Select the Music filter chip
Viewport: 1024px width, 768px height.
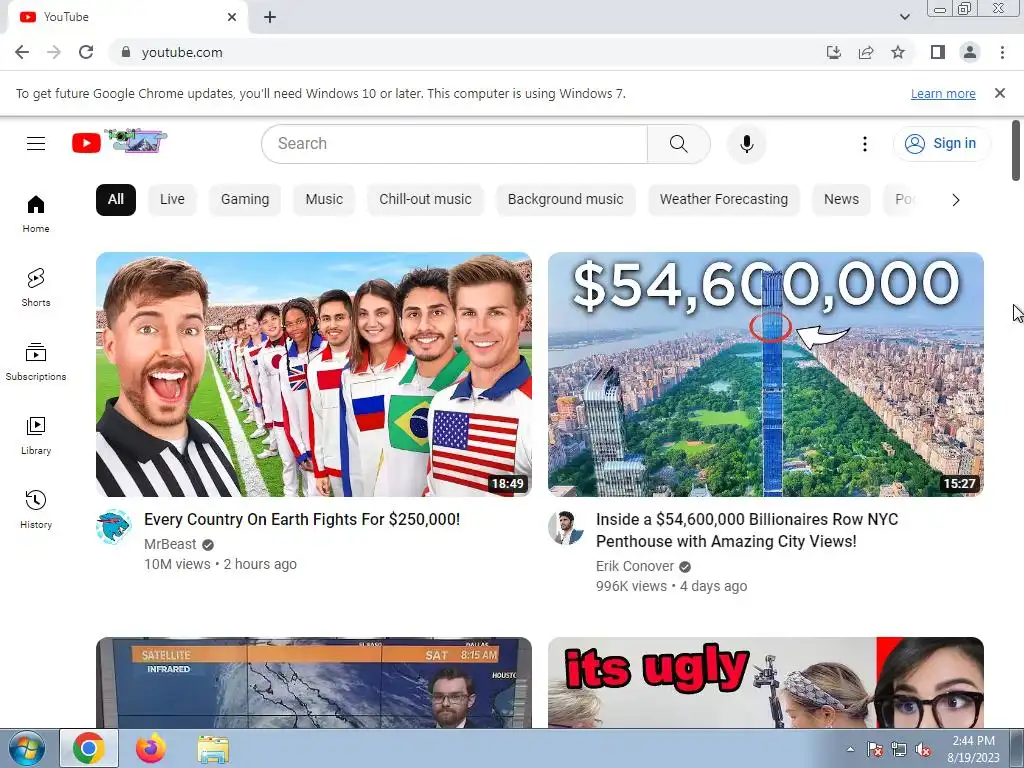coord(324,200)
